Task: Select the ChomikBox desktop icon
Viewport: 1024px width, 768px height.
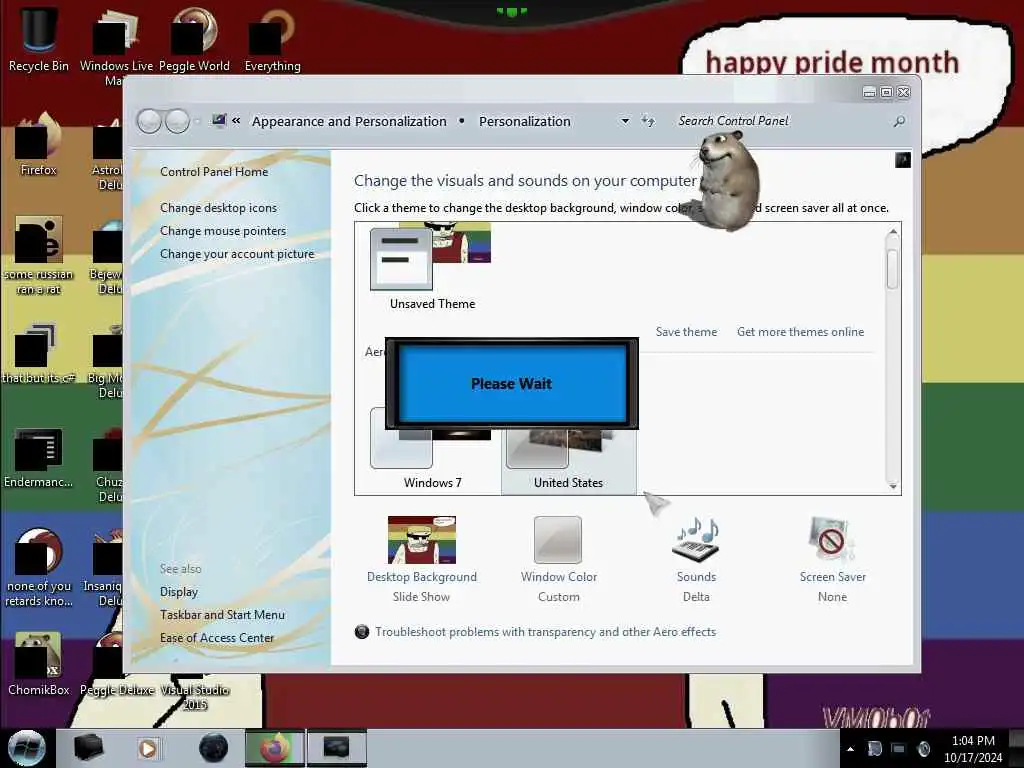Action: (x=39, y=664)
